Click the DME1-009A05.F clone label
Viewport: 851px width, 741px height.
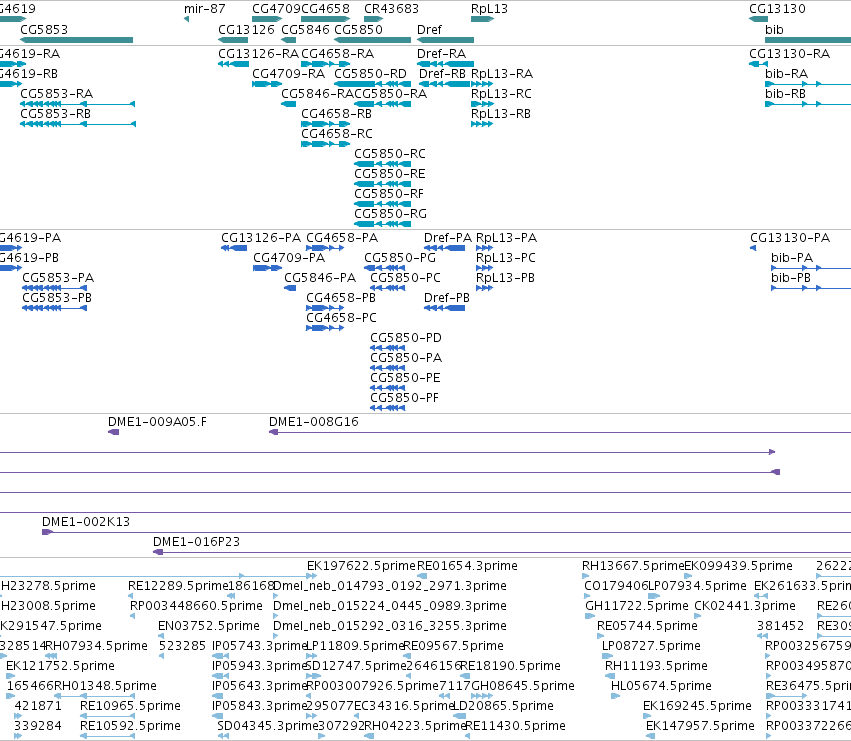coord(157,422)
